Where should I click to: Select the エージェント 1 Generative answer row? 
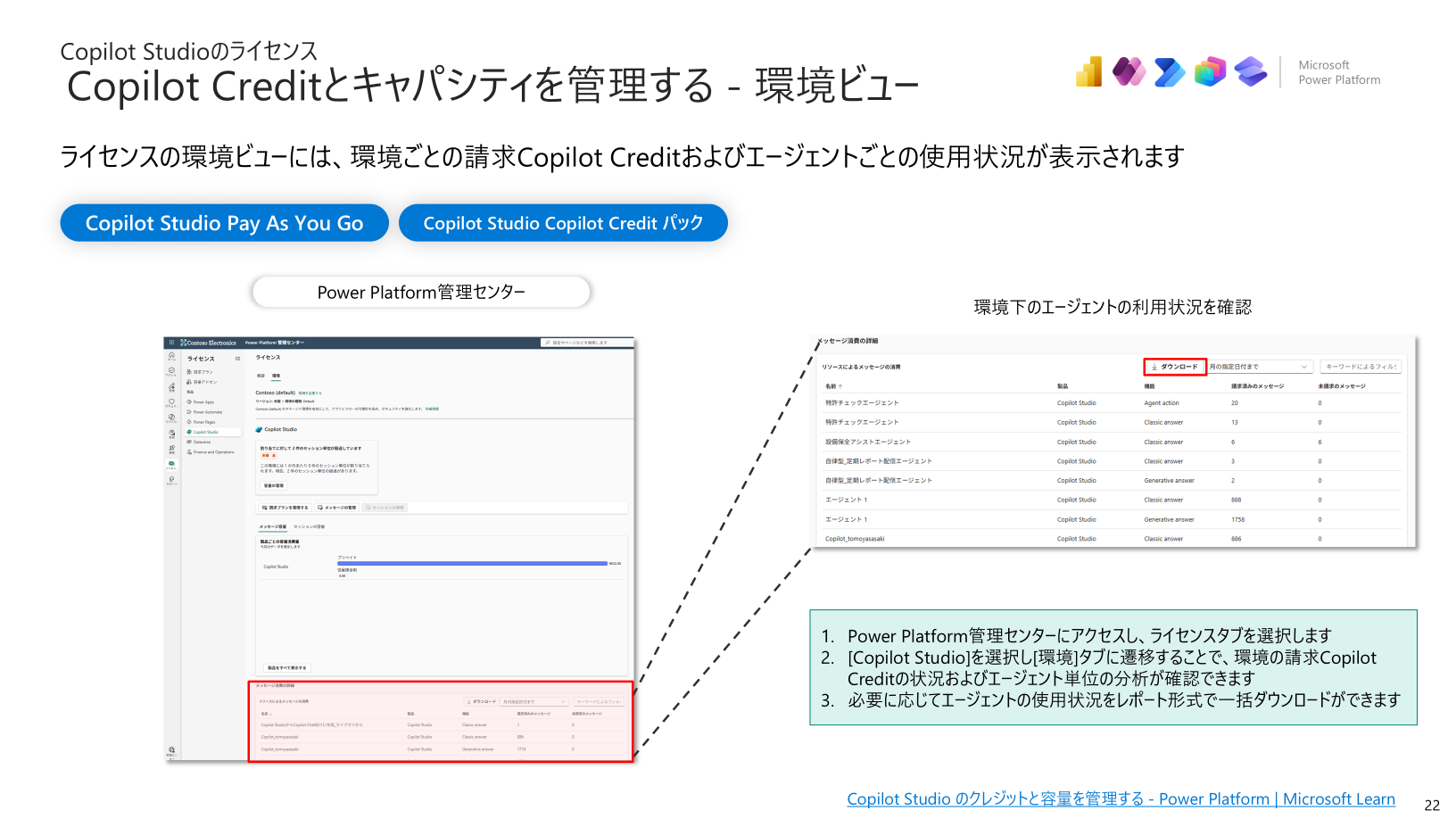[x=1113, y=519]
